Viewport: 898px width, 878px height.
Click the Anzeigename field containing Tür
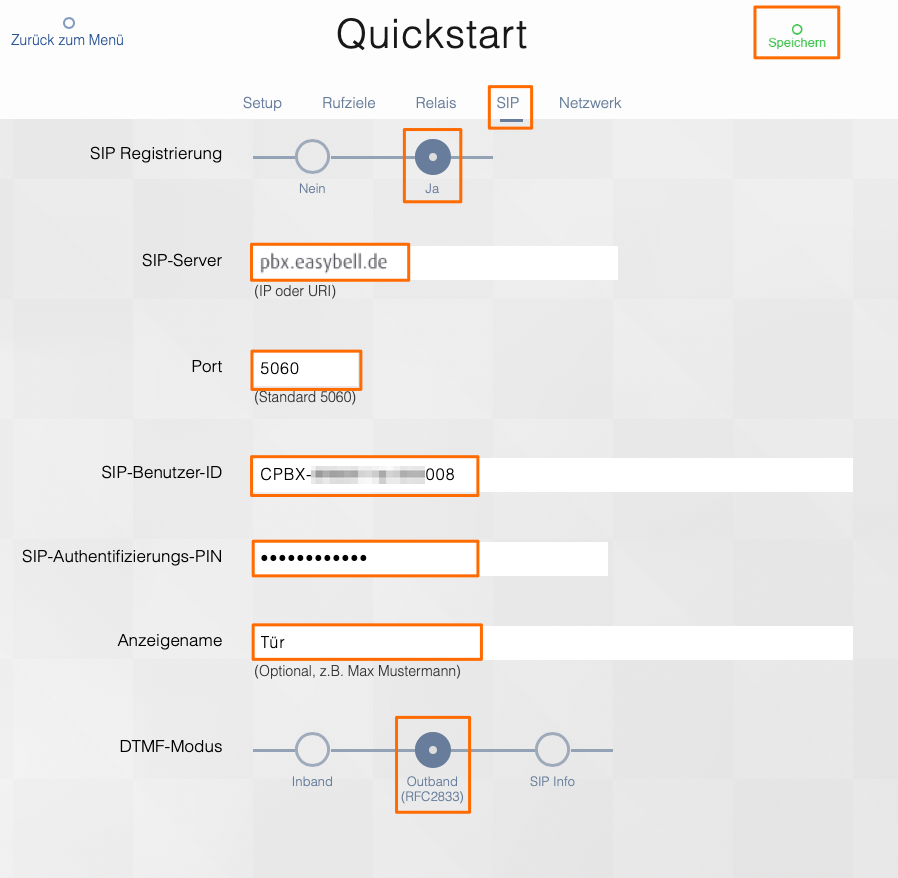click(553, 643)
